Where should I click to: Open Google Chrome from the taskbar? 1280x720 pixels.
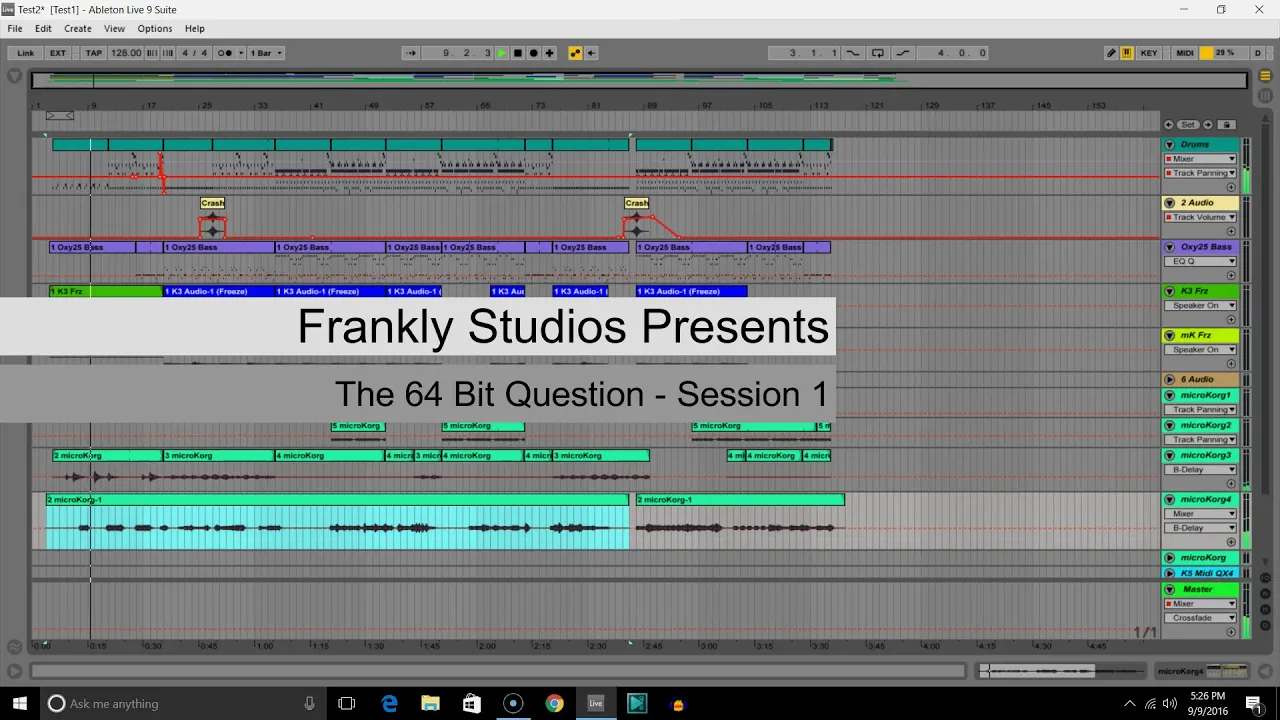(554, 704)
